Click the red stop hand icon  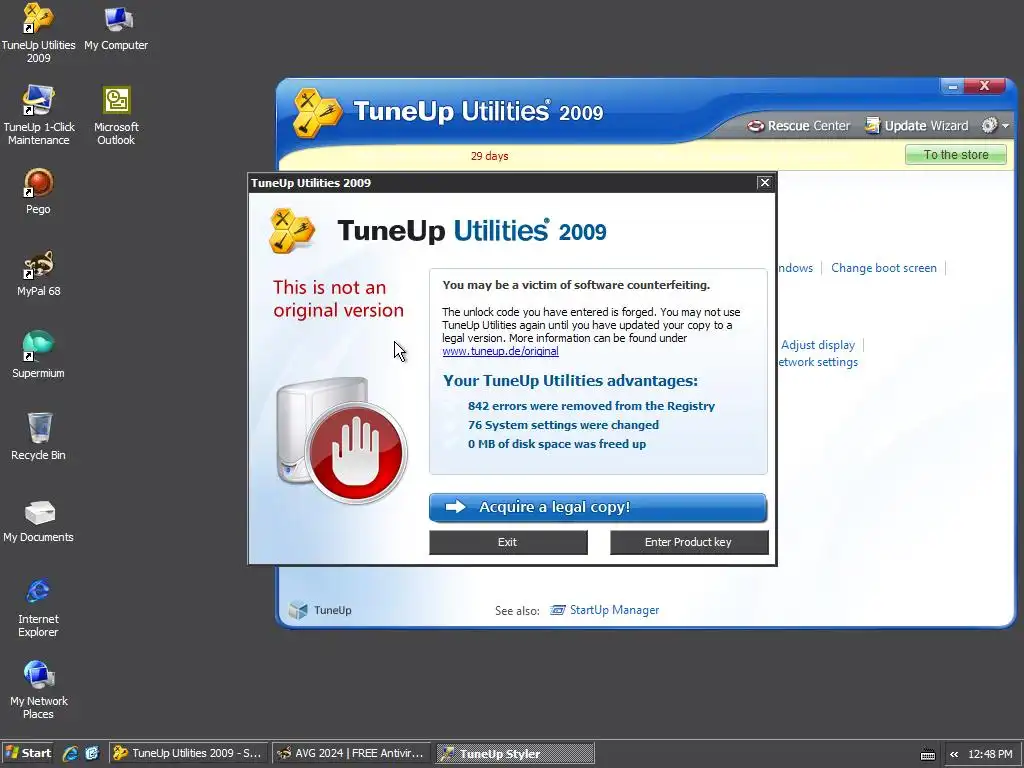356,452
